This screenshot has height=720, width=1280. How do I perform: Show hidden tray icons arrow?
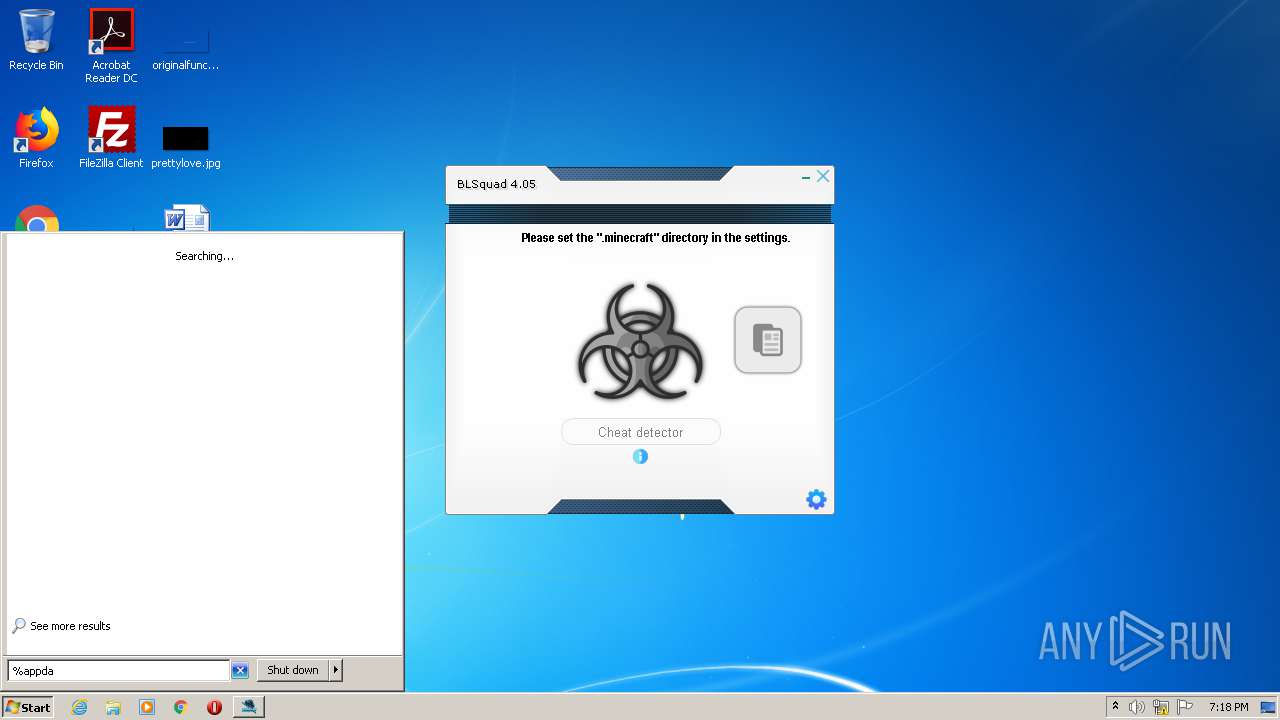pos(1115,706)
